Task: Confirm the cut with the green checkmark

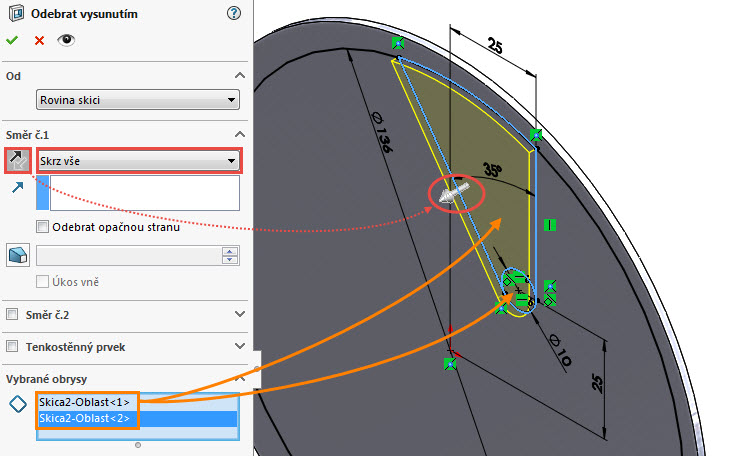Action: pyautogui.click(x=12, y=40)
